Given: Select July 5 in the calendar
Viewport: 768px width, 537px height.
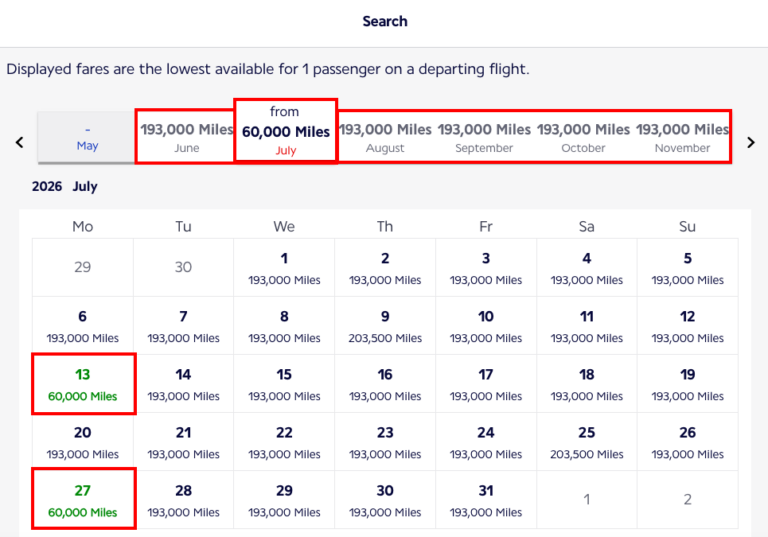Looking at the screenshot, I should pos(688,268).
